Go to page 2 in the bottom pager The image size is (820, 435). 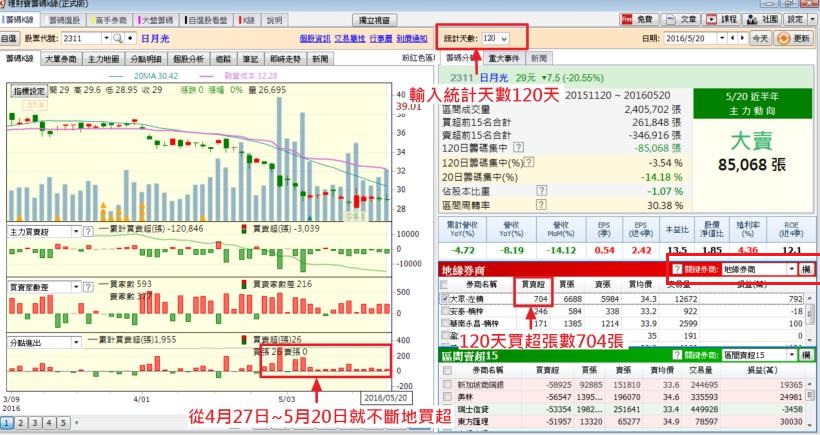[20, 422]
